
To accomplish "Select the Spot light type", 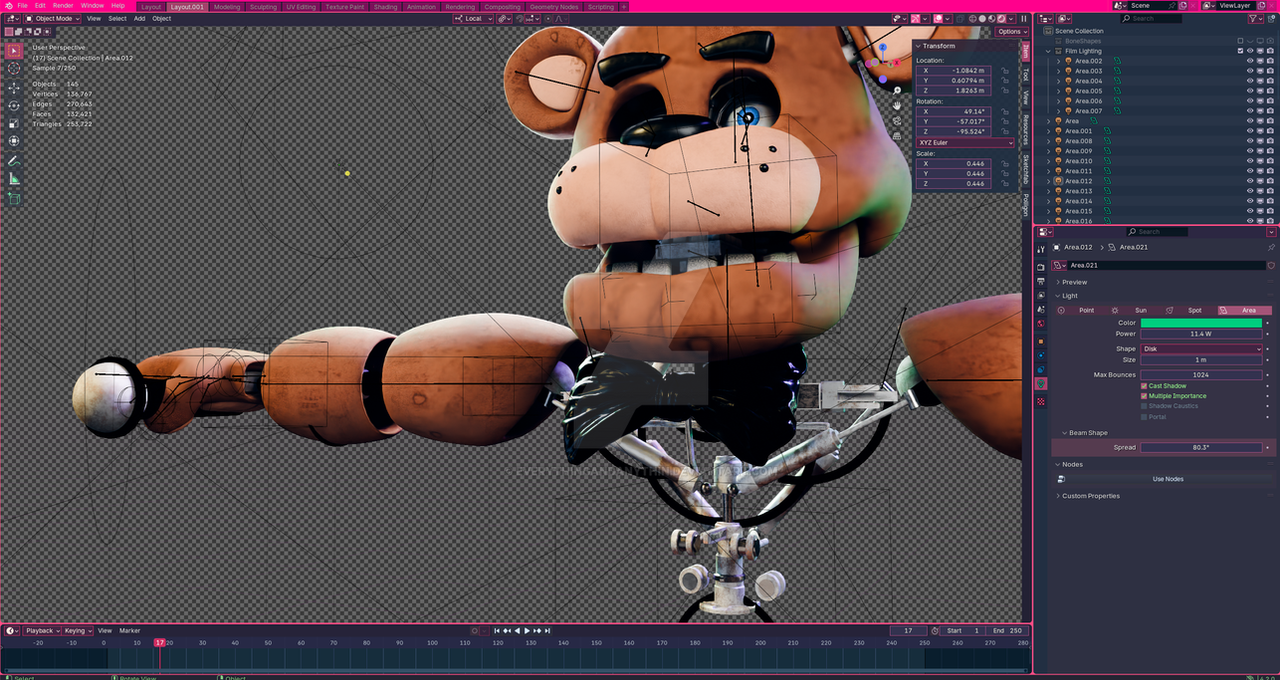I will point(1189,310).
